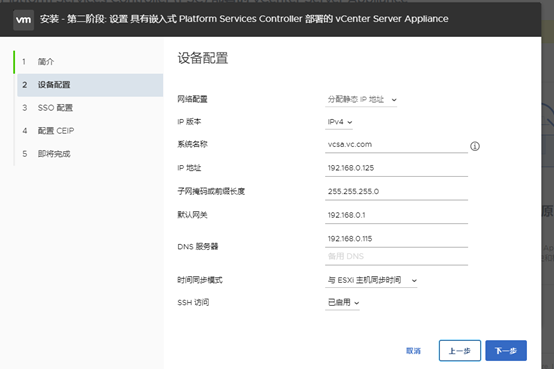Select step 2 设备配置
The image size is (554, 369).
tap(90, 85)
